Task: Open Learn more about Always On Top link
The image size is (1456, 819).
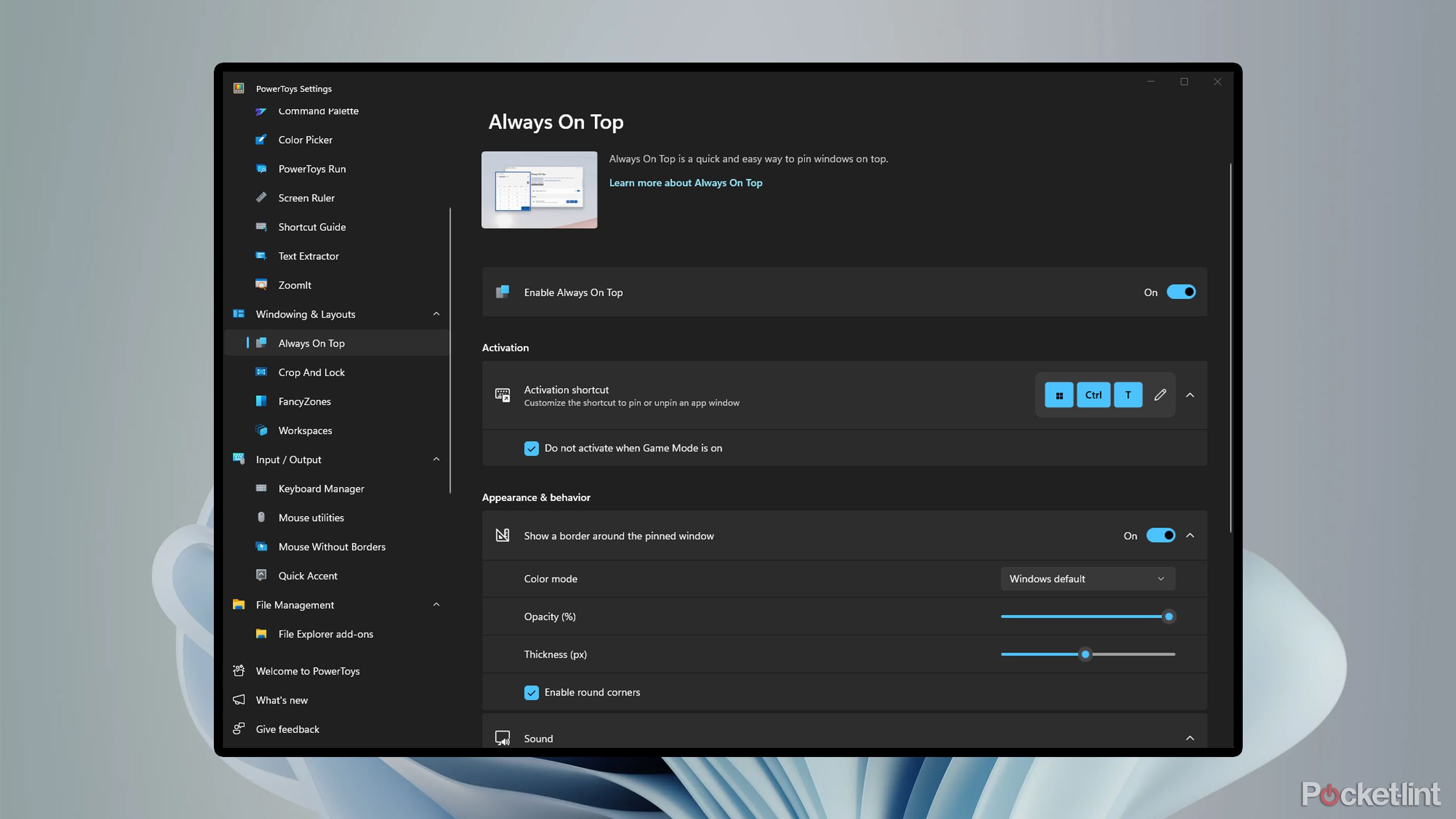Action: 685,183
